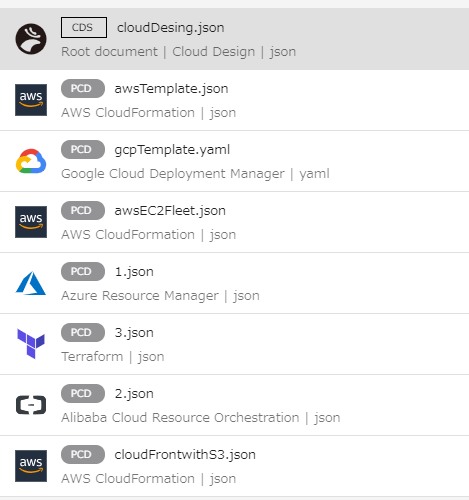
Task: Click the Cloud Design root document icon
Action: (31, 39)
